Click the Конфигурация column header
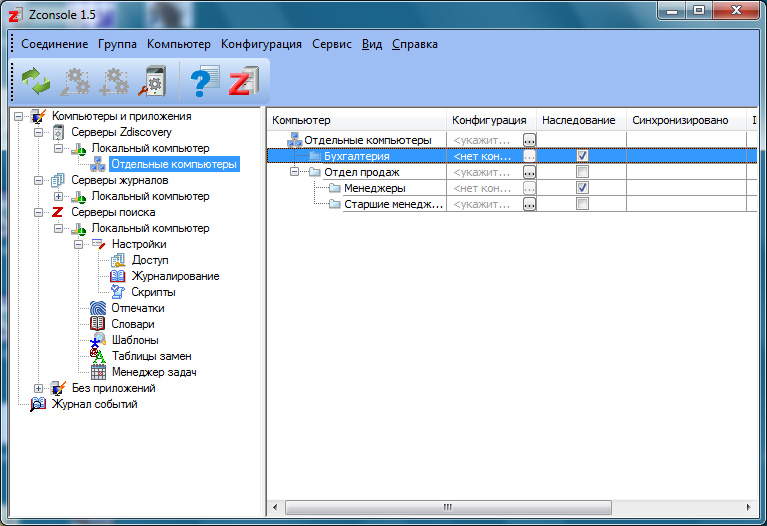Viewport: 767px width, 526px height. [x=491, y=120]
